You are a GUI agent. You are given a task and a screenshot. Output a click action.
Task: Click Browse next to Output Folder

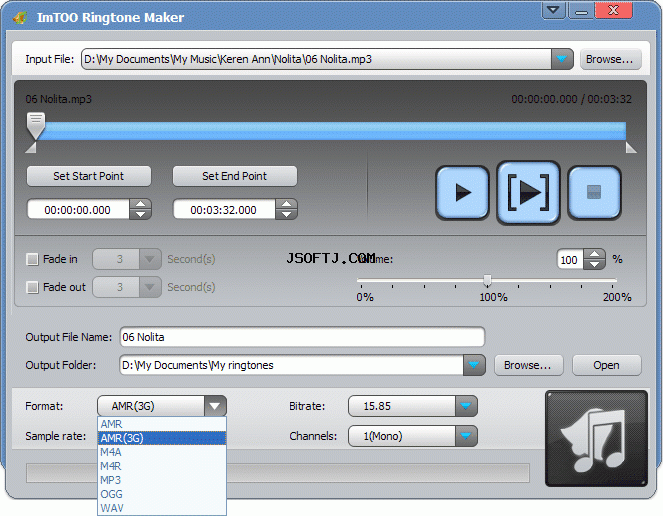tap(529, 365)
